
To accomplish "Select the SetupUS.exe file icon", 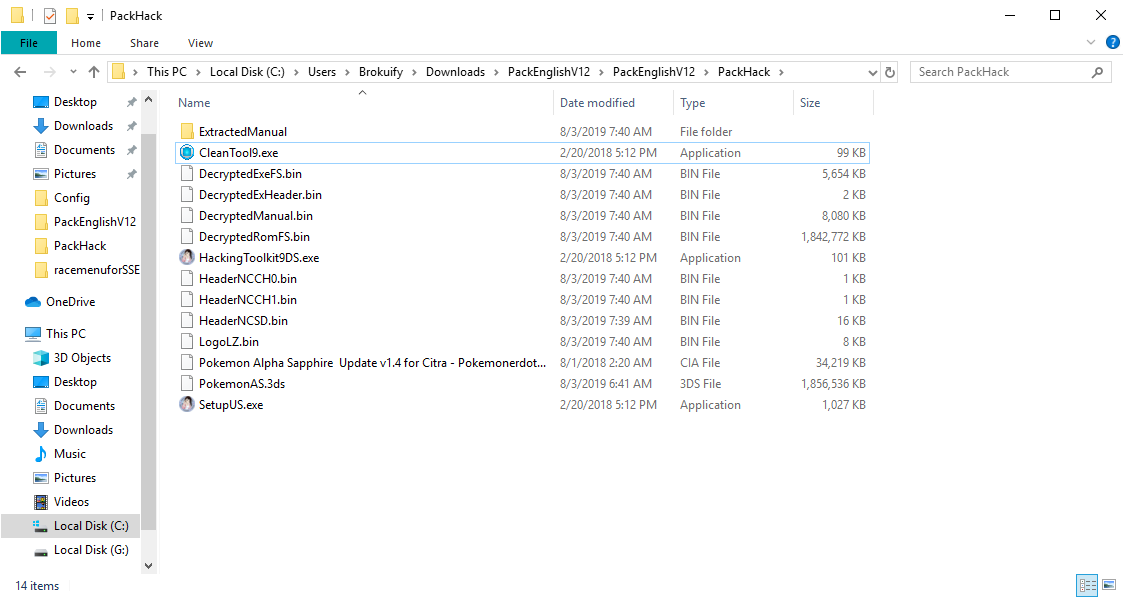I will pyautogui.click(x=187, y=404).
